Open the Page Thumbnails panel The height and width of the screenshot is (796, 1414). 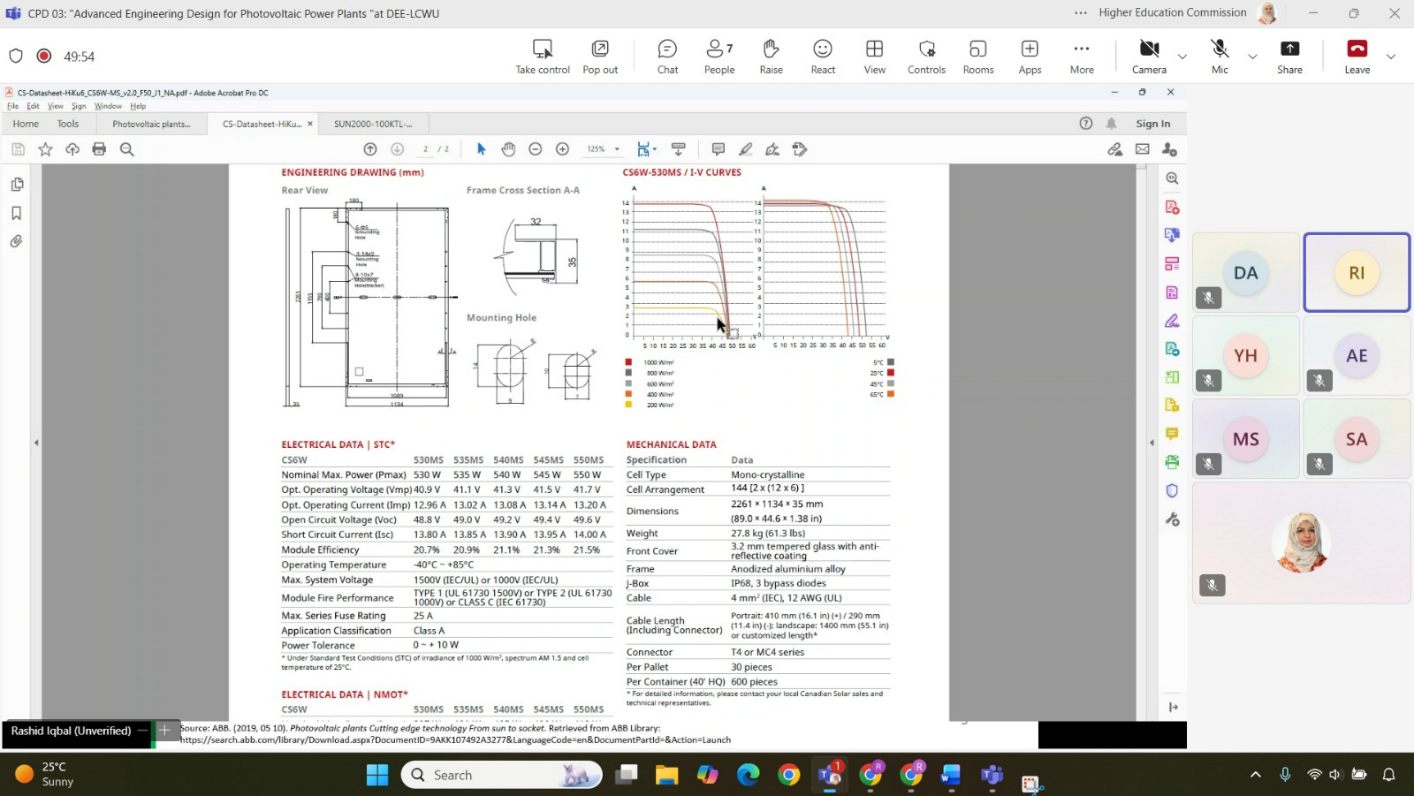[x=17, y=183]
